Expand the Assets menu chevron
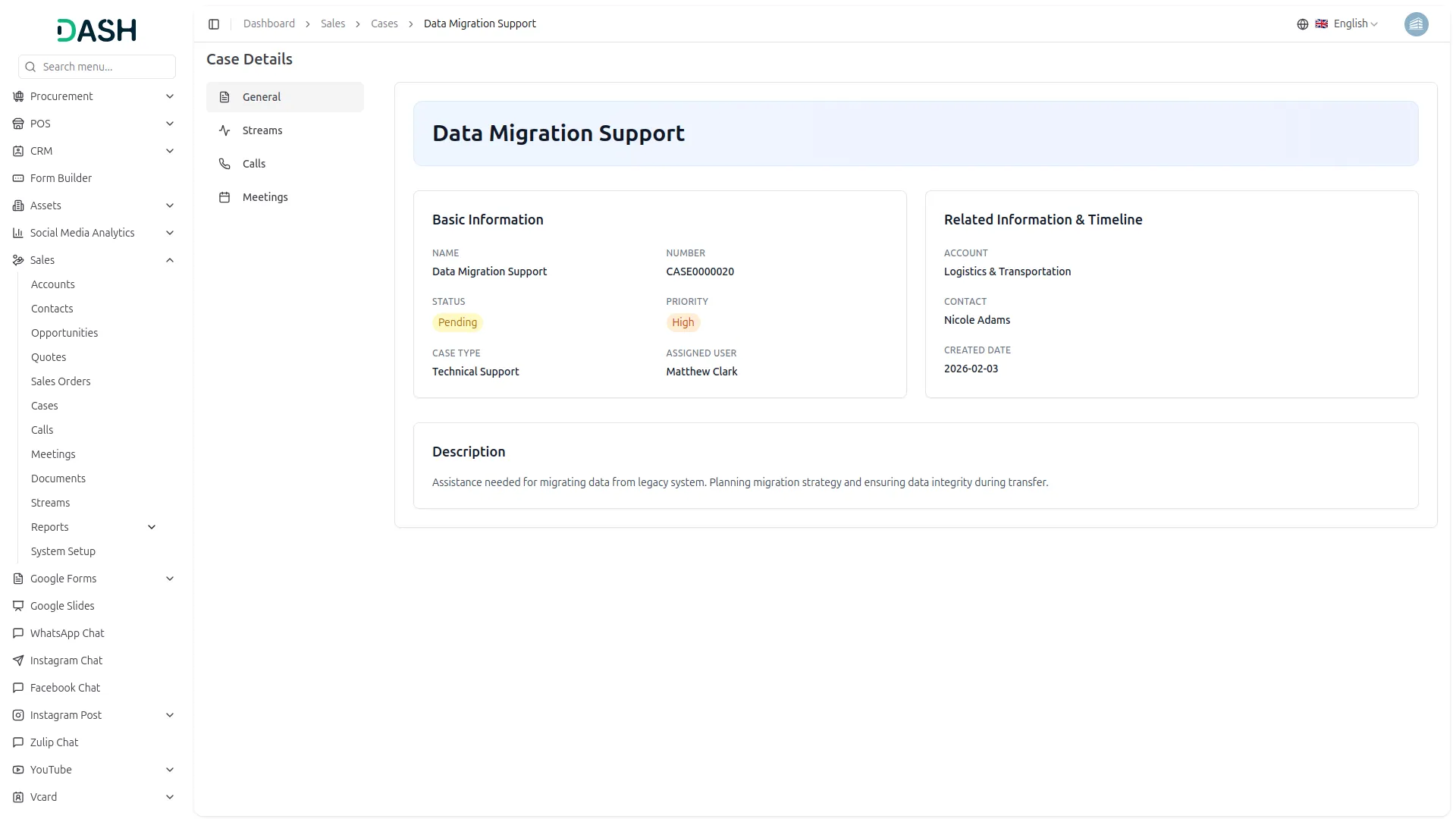This screenshot has height=819, width=1456. [x=170, y=206]
